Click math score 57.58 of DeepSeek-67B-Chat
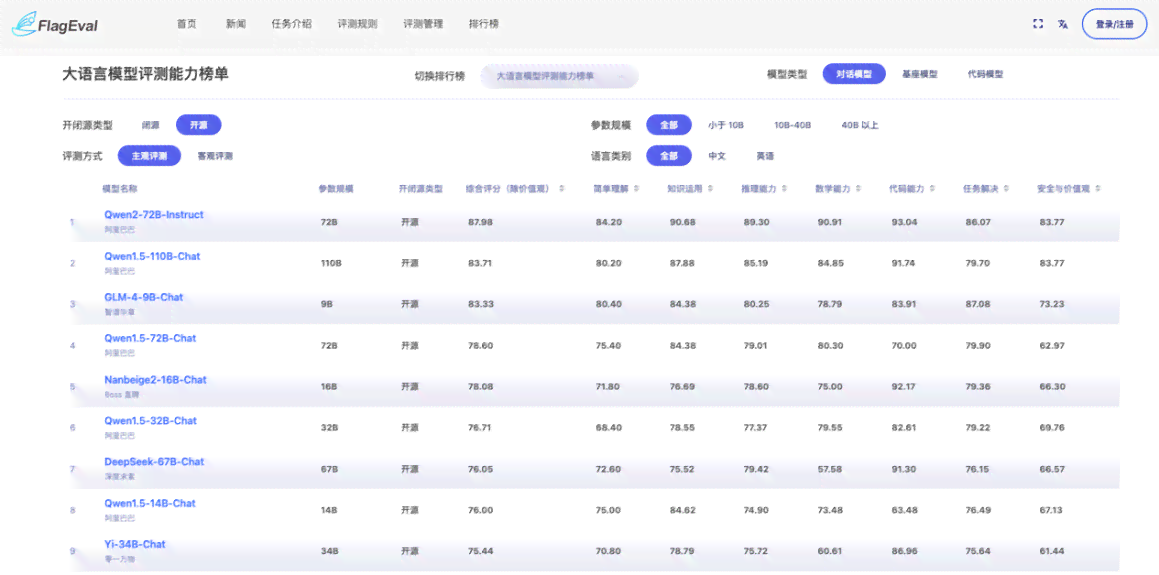This screenshot has width=1159, height=575. pos(829,469)
